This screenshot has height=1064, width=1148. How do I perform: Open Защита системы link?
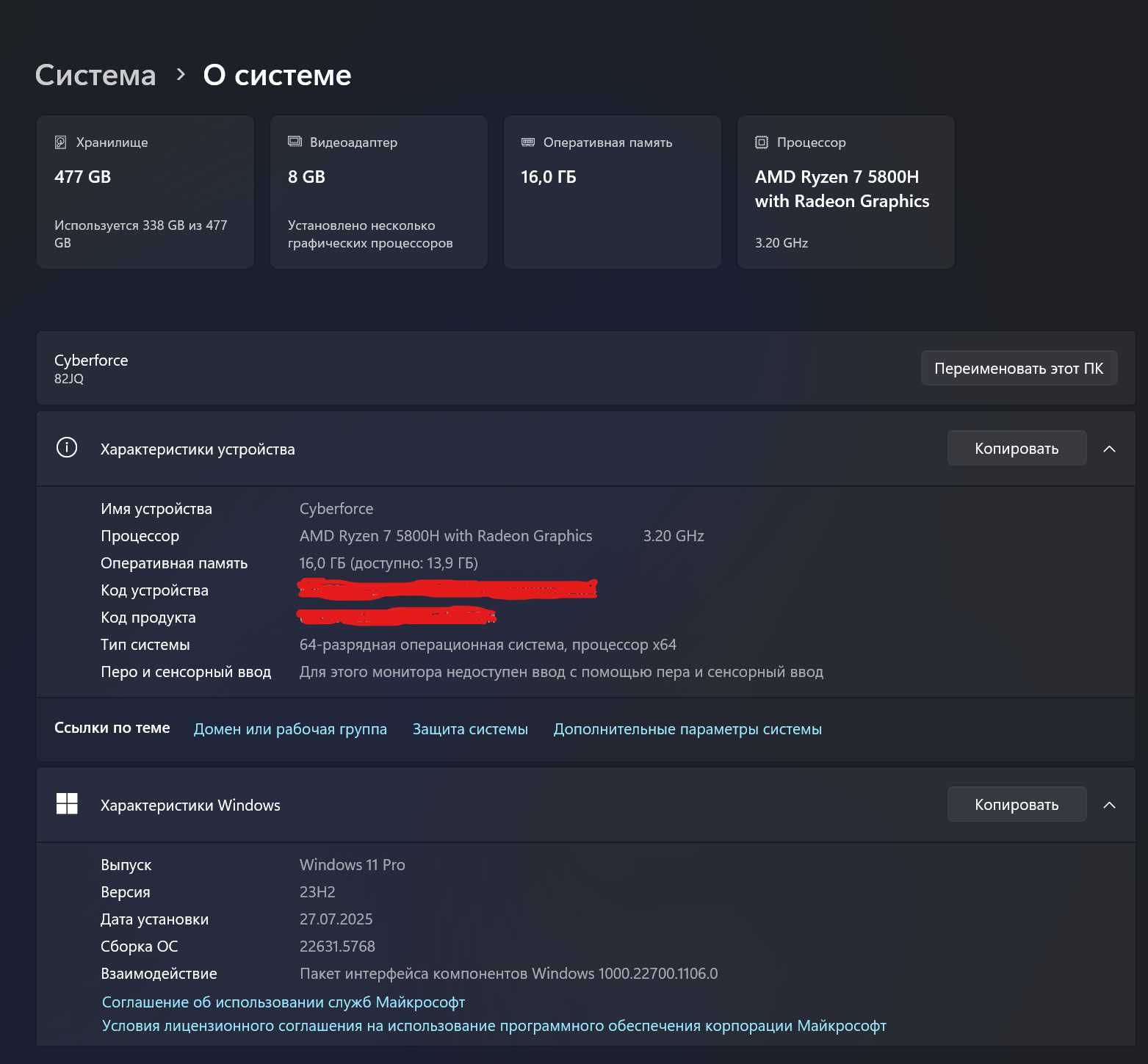pos(470,729)
